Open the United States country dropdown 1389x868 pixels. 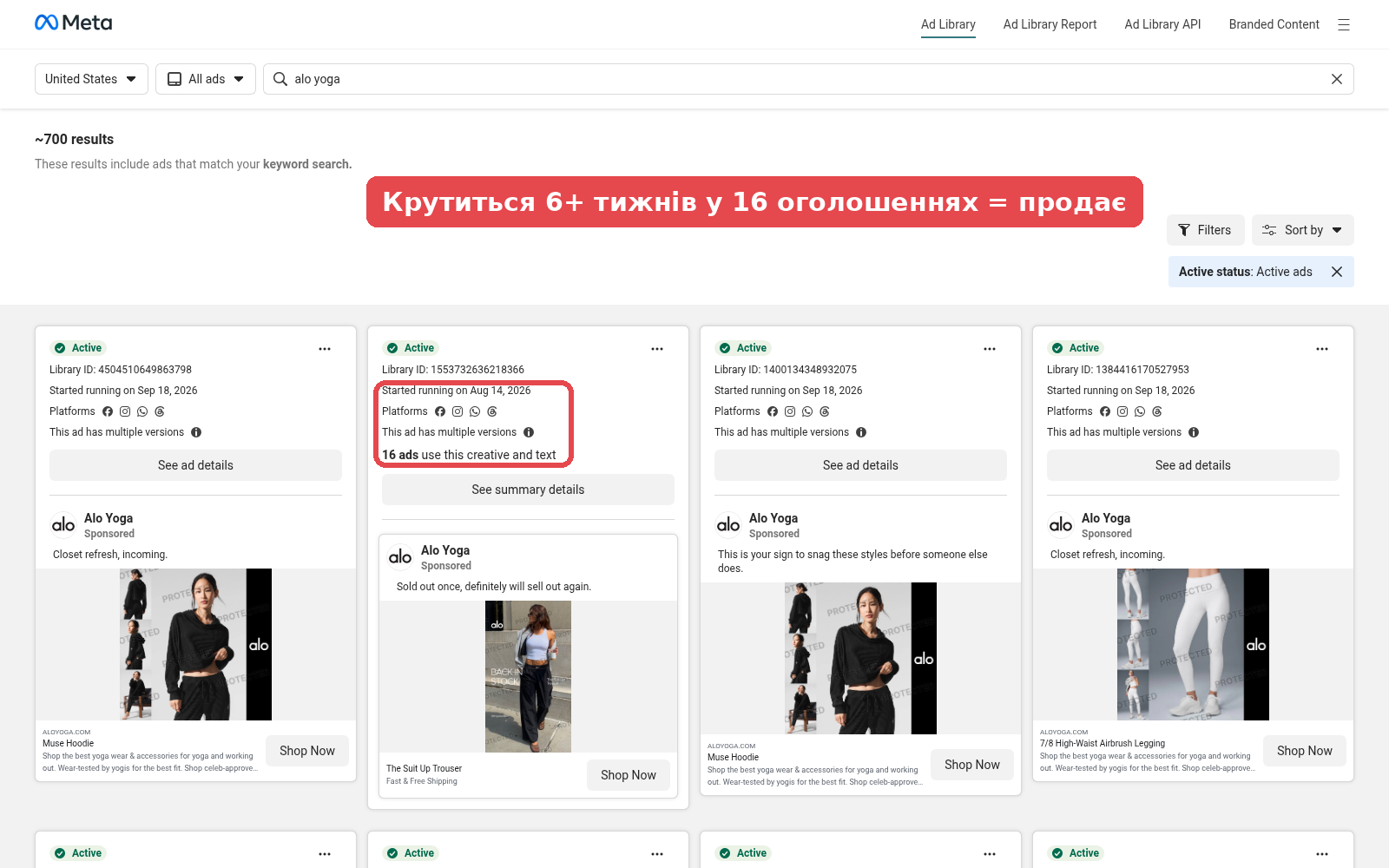tap(91, 79)
